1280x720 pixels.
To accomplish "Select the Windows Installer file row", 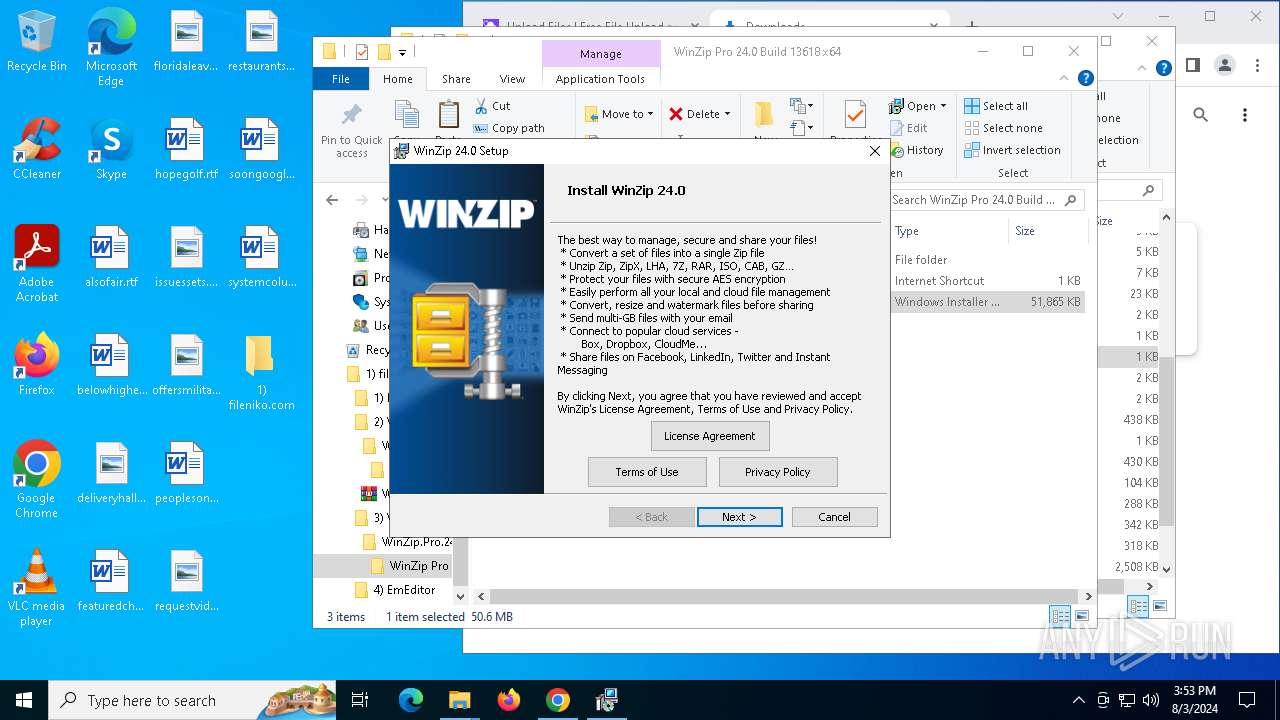I will [x=988, y=302].
